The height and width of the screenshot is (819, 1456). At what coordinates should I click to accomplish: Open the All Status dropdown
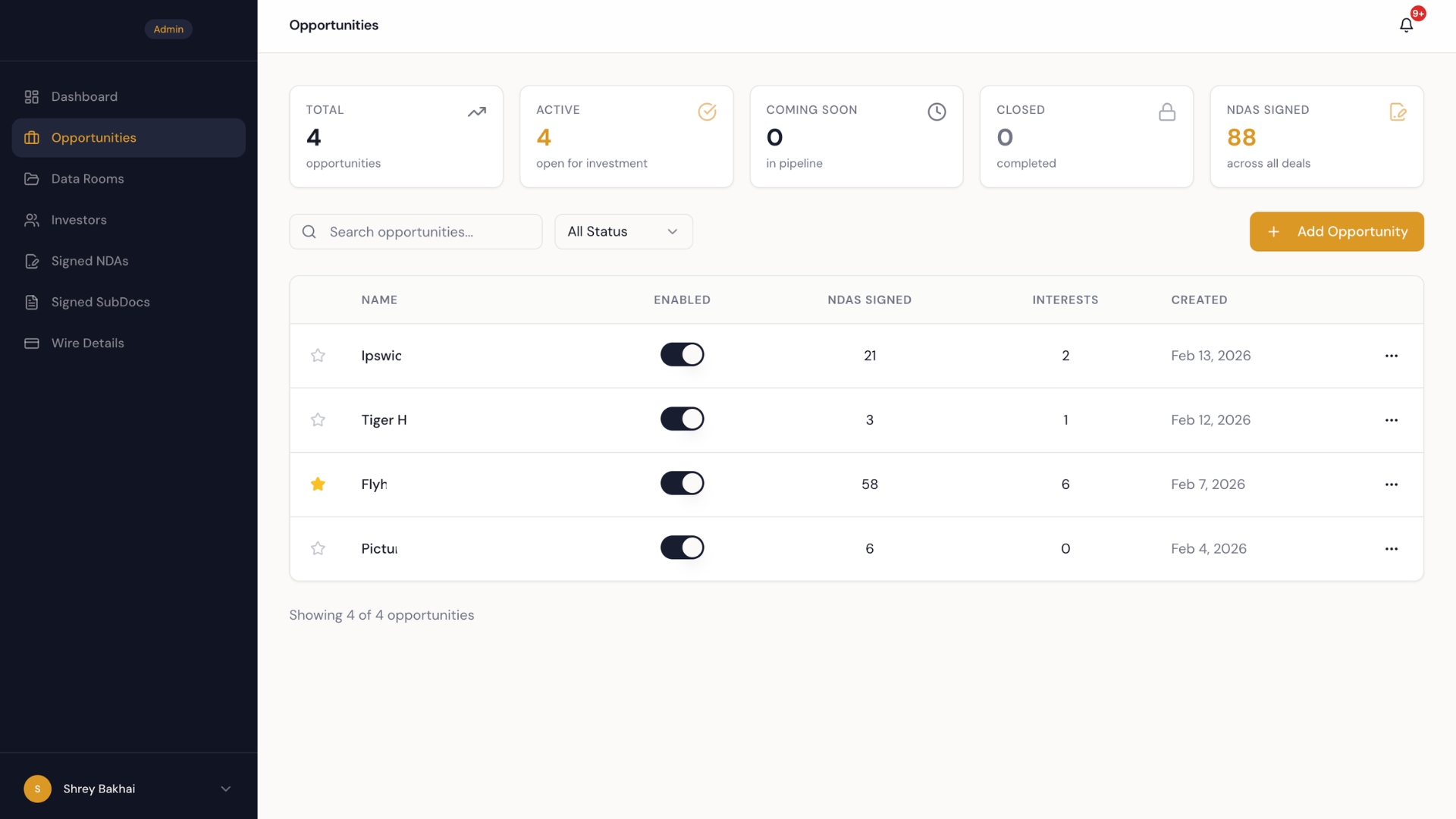click(623, 231)
